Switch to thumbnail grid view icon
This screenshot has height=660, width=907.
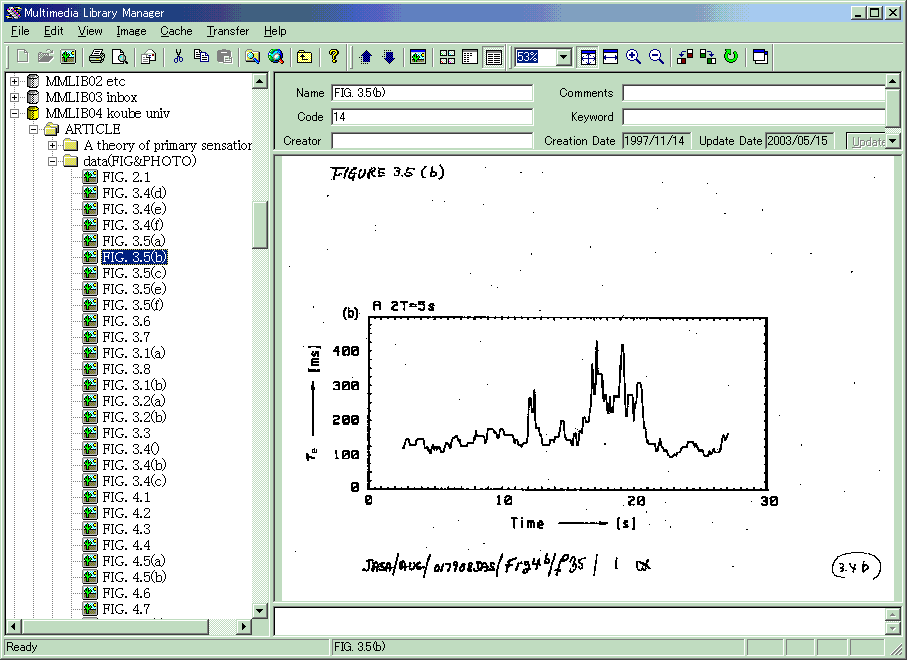coord(447,56)
